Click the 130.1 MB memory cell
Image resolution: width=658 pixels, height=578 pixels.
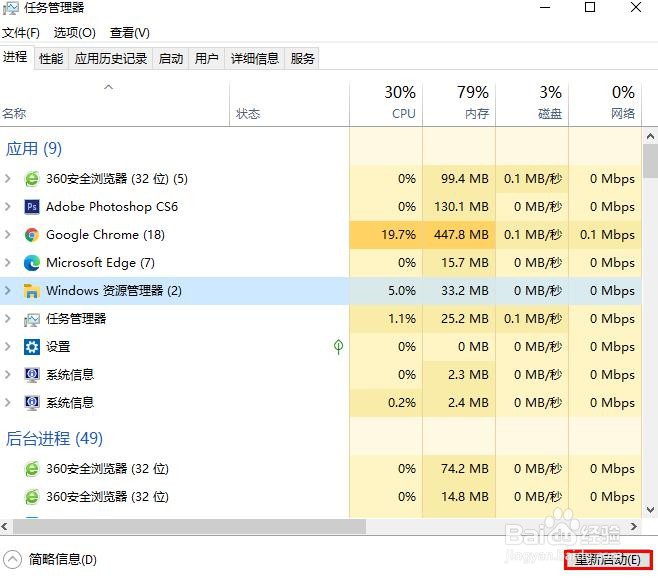coord(459,207)
